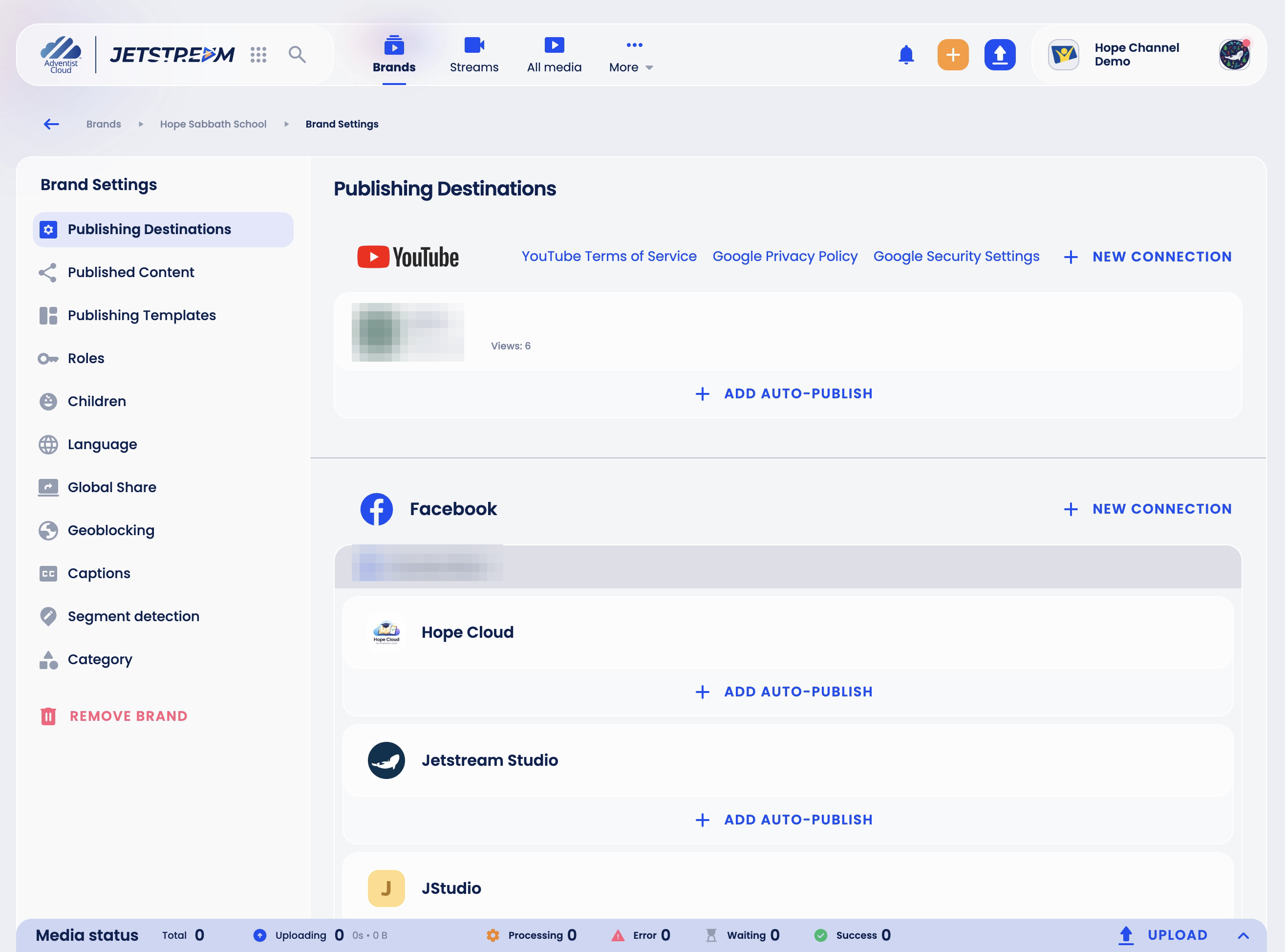The width and height of the screenshot is (1285, 952).
Task: Add auto-publish for Jetstream Studio
Action: coord(784,820)
